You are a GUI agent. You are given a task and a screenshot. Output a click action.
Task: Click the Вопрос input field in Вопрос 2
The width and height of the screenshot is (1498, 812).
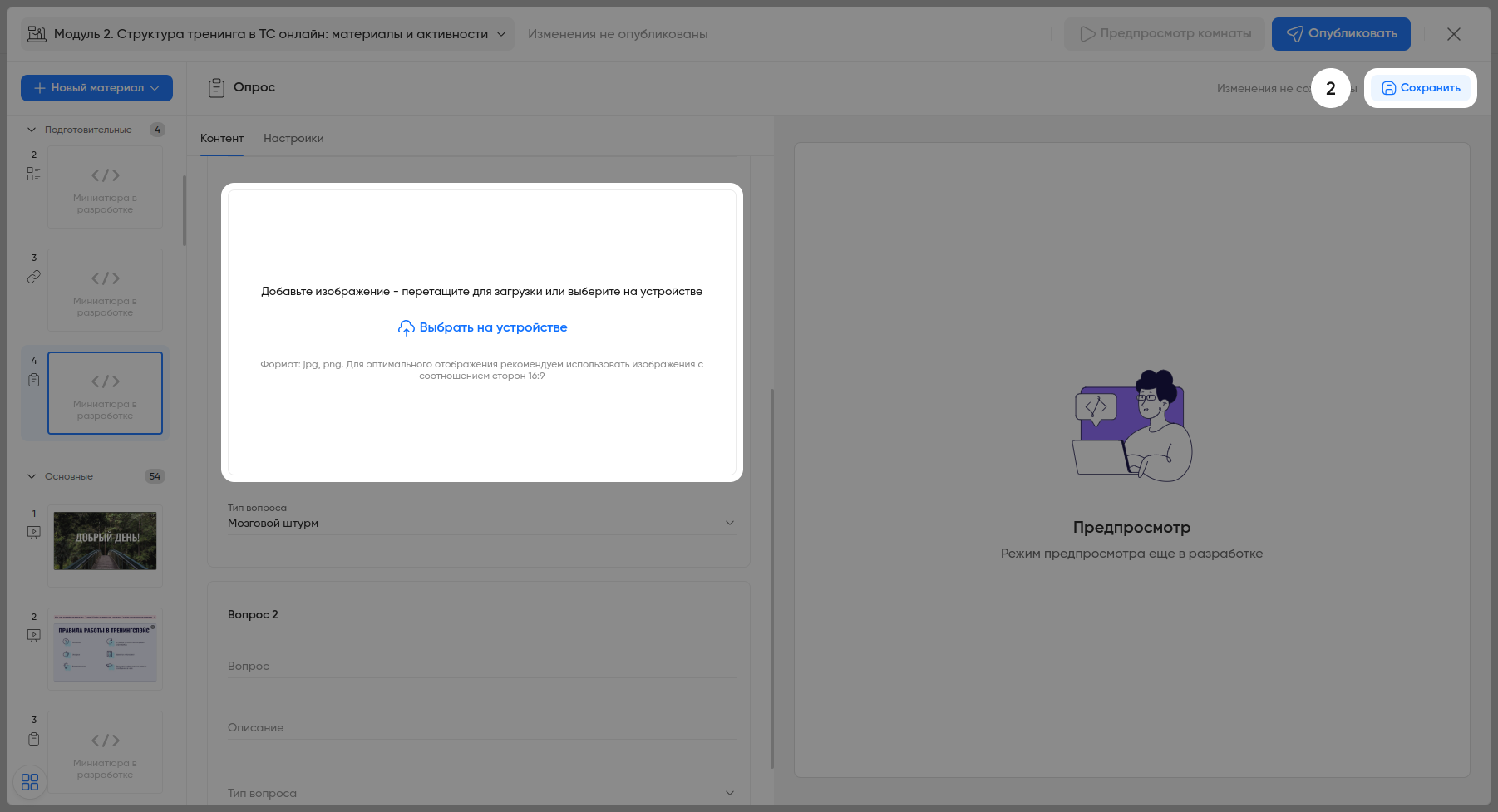tap(481, 666)
